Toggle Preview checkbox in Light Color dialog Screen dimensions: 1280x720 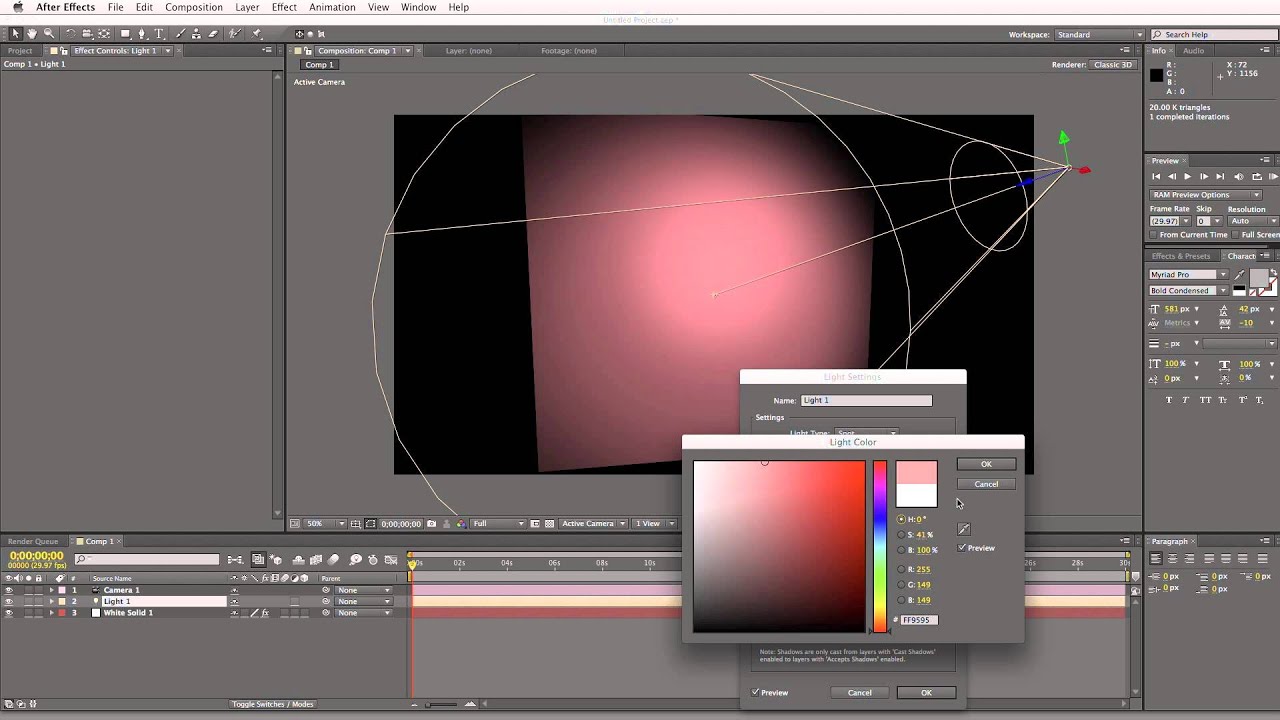click(x=962, y=548)
